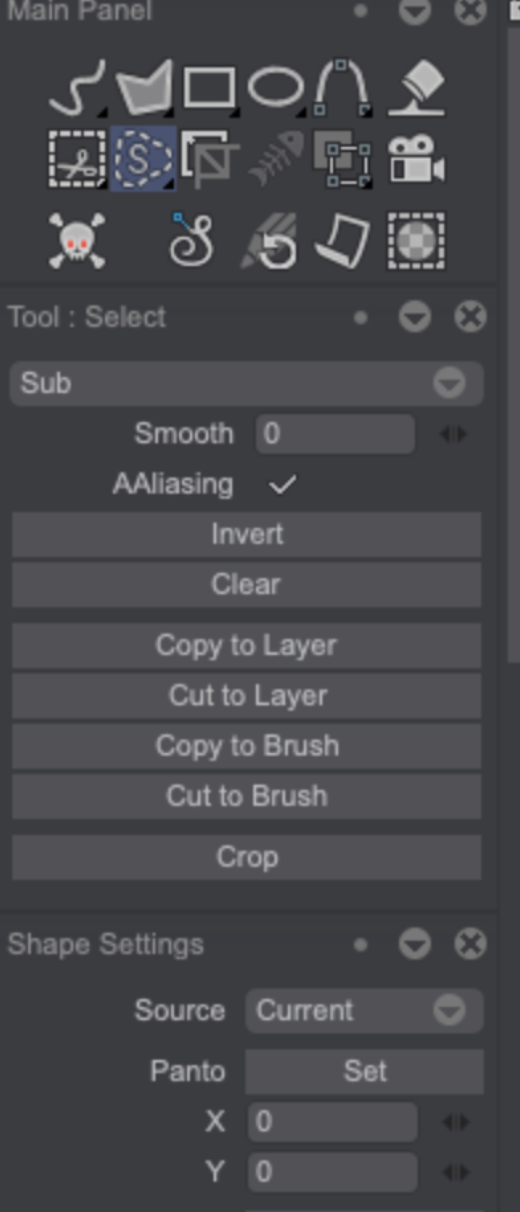Screen dimensions: 520x1212
Task: Select the rectangle shape tool
Action: [209, 88]
